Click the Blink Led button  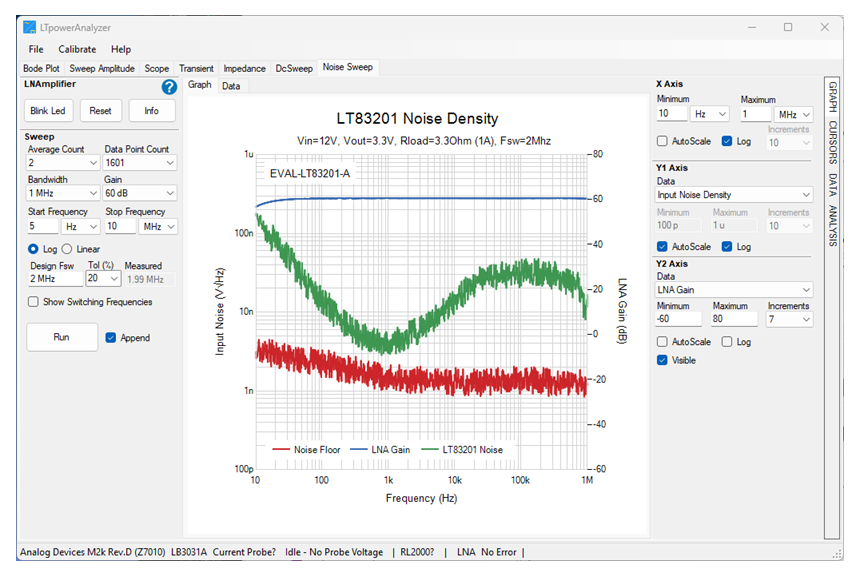[x=48, y=111]
